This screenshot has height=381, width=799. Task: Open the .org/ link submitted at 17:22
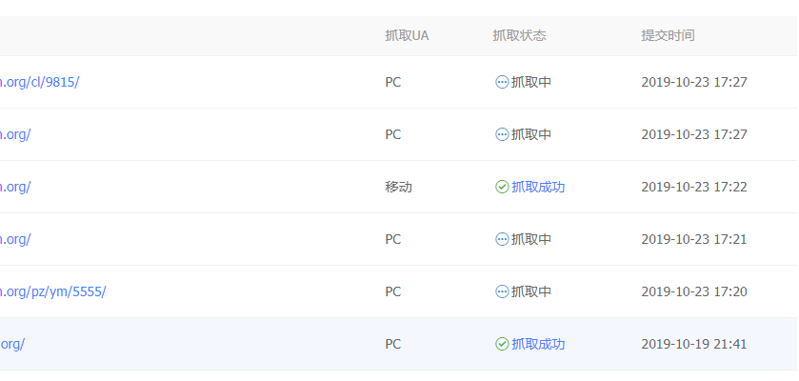pos(15,187)
